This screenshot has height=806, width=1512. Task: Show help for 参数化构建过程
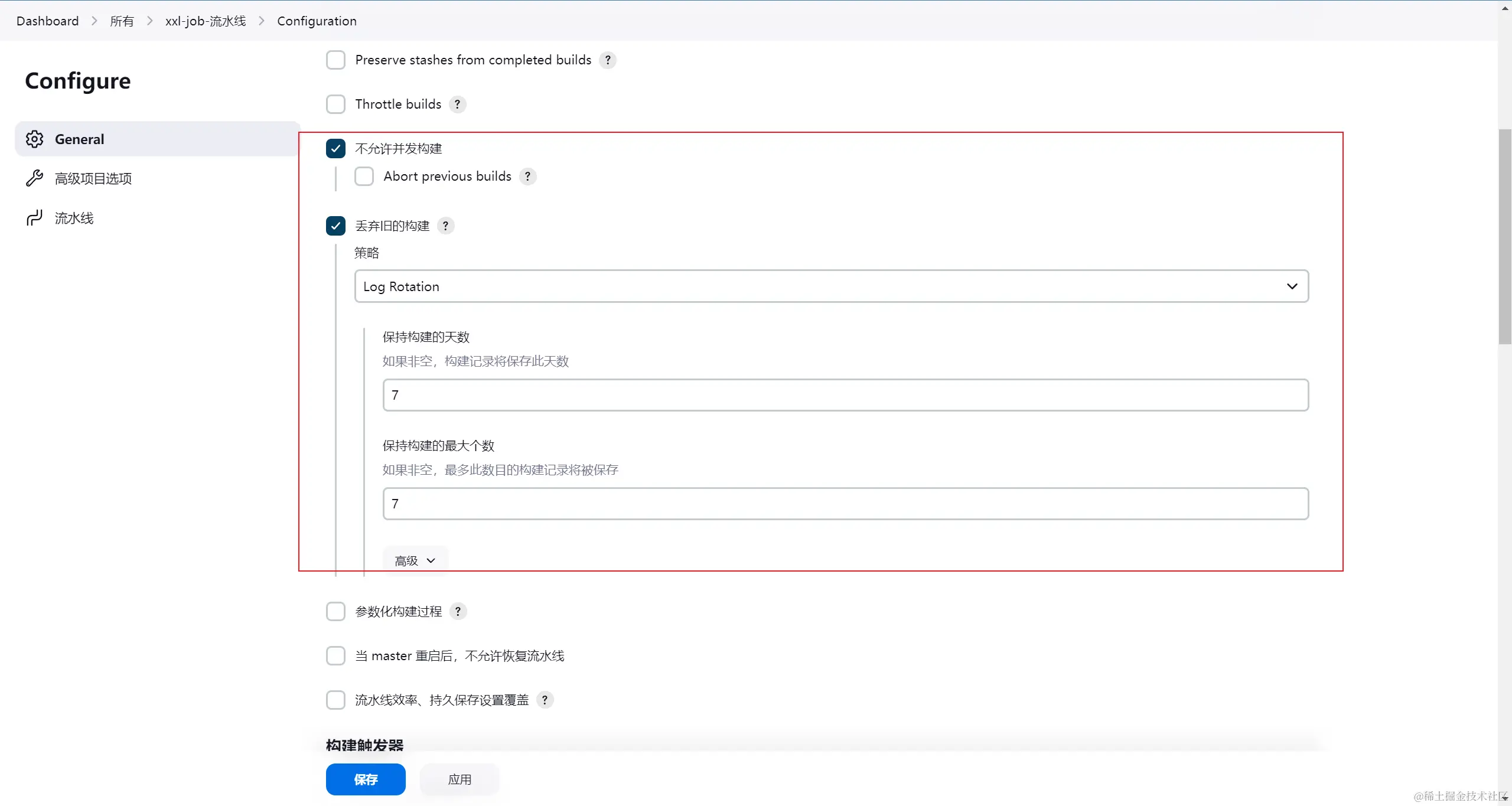pyautogui.click(x=458, y=612)
